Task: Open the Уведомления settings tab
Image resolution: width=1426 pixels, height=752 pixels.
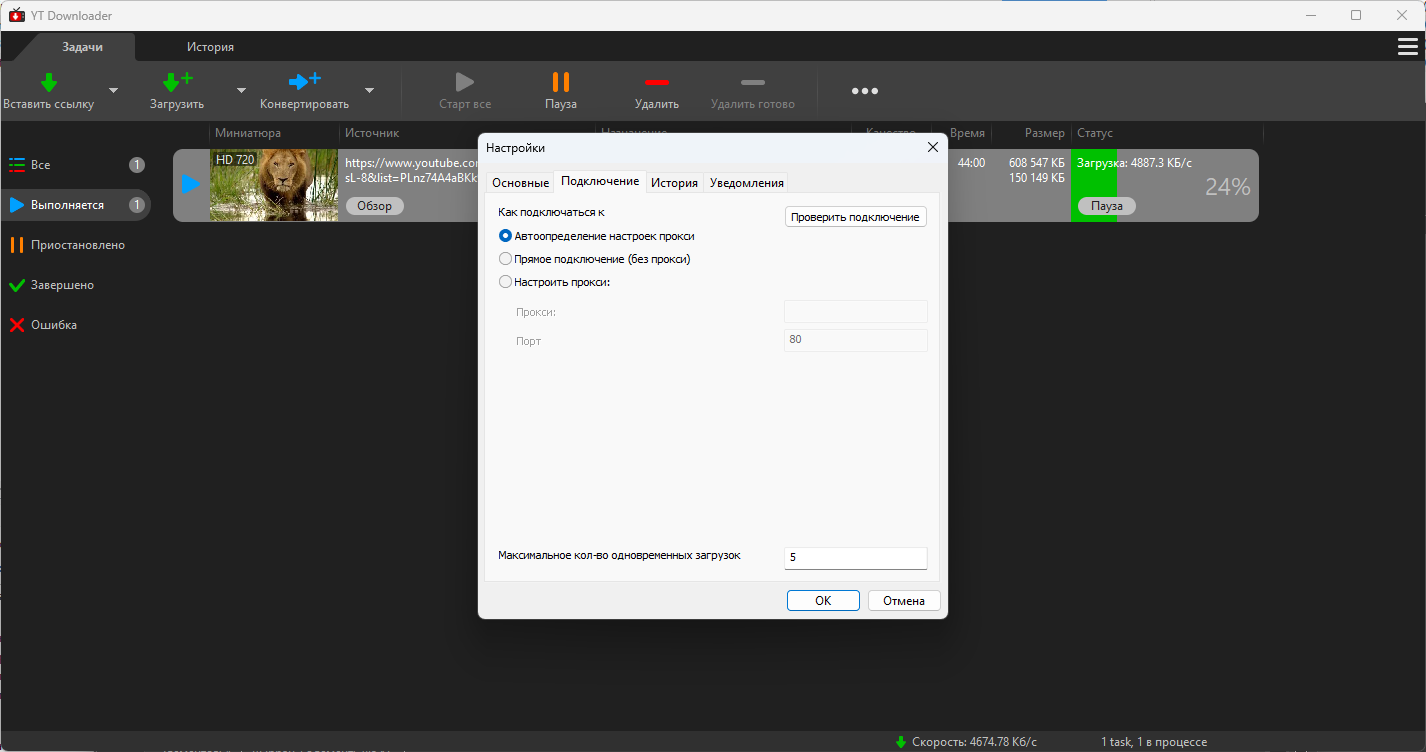Action: point(746,183)
